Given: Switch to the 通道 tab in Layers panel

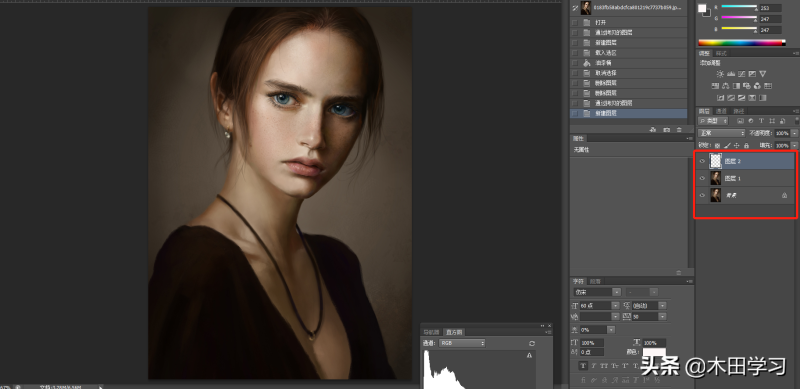Looking at the screenshot, I should (x=721, y=111).
